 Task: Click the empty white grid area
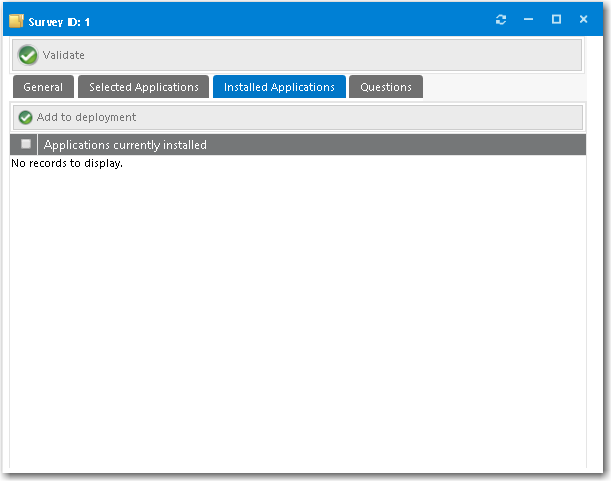pos(300,320)
